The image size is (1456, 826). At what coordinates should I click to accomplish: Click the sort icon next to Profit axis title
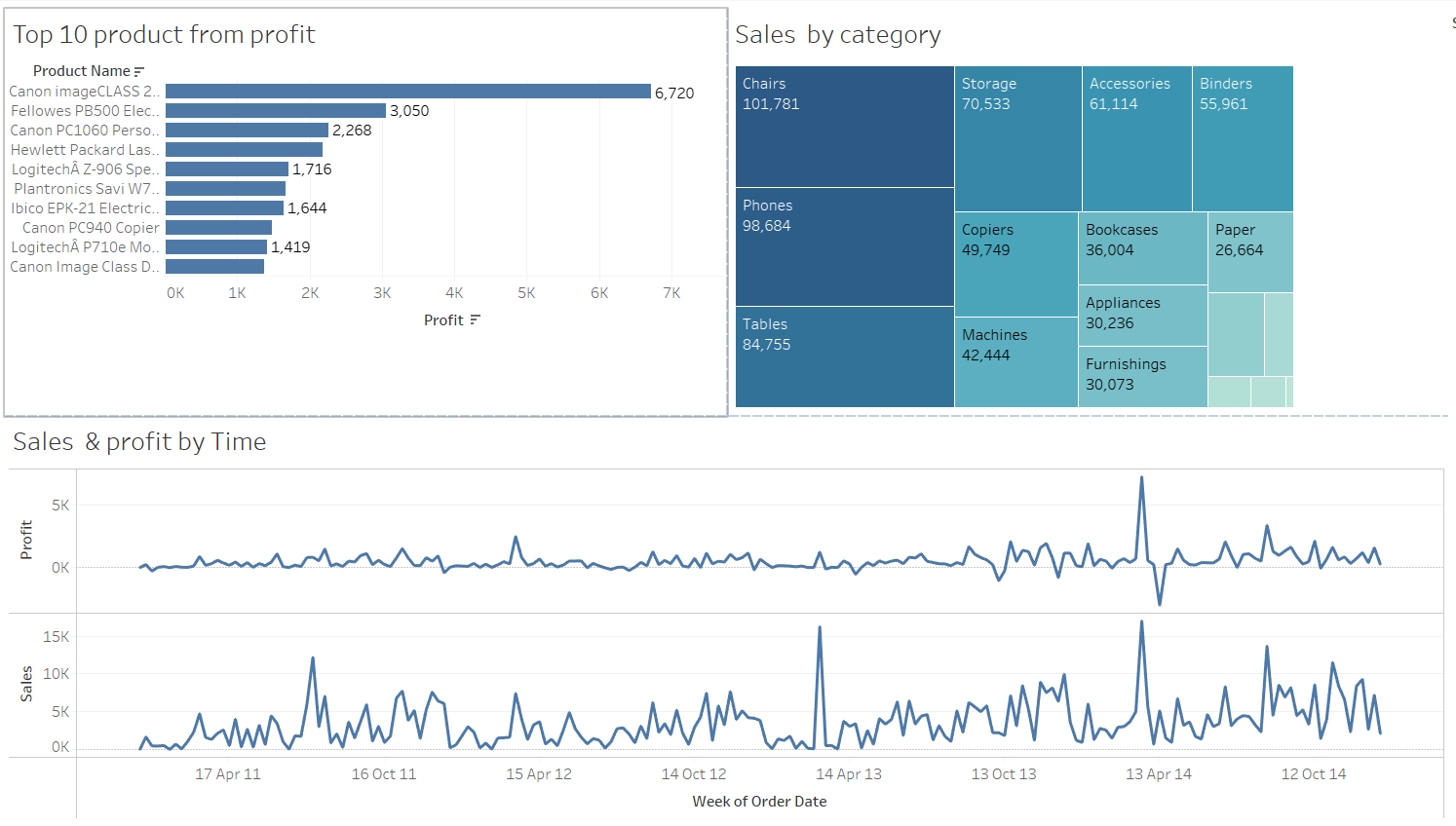pos(475,319)
